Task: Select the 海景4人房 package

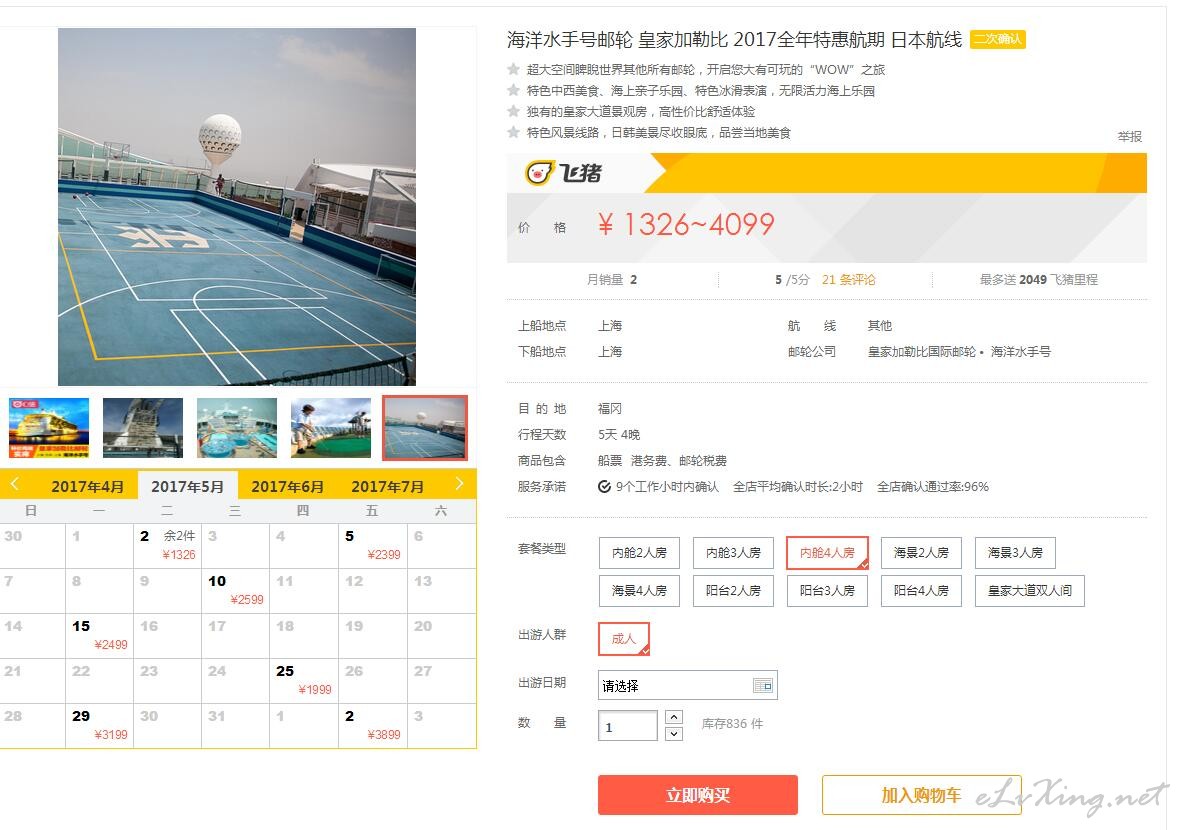Action: tap(640, 591)
